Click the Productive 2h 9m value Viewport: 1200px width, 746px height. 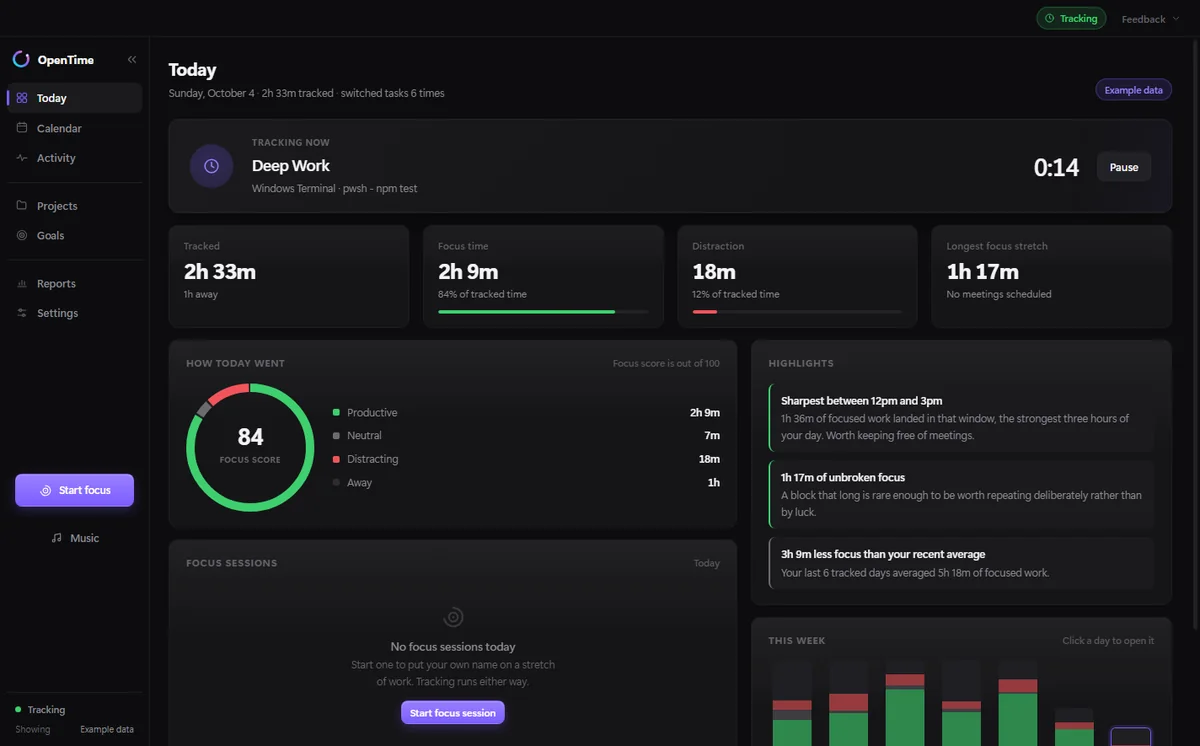point(705,412)
